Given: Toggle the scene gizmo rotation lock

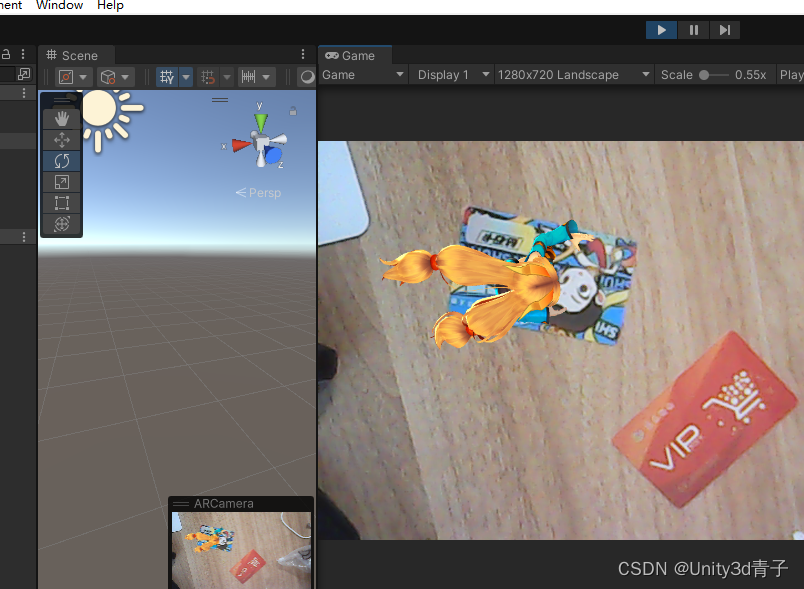Looking at the screenshot, I should click(x=293, y=111).
